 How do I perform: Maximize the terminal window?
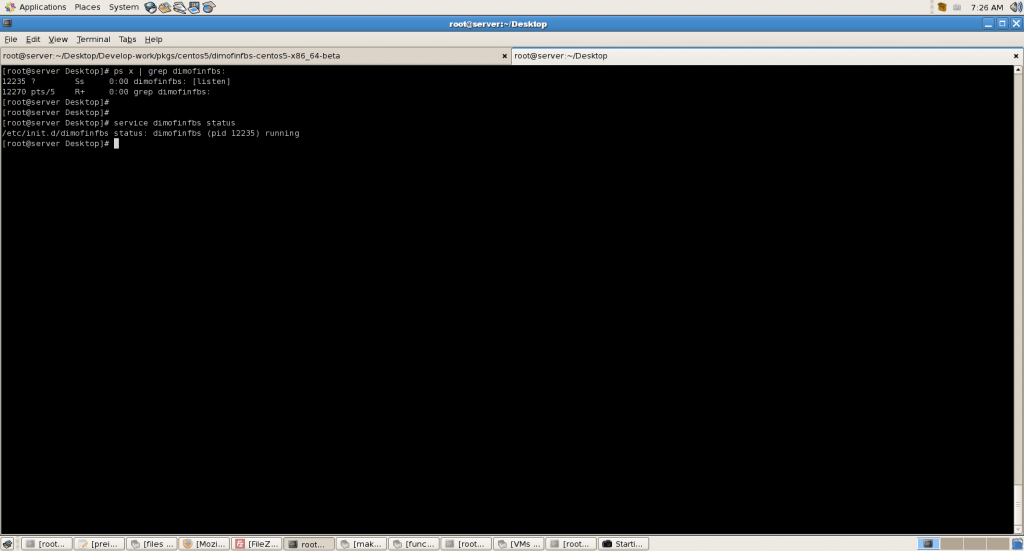pos(1002,24)
